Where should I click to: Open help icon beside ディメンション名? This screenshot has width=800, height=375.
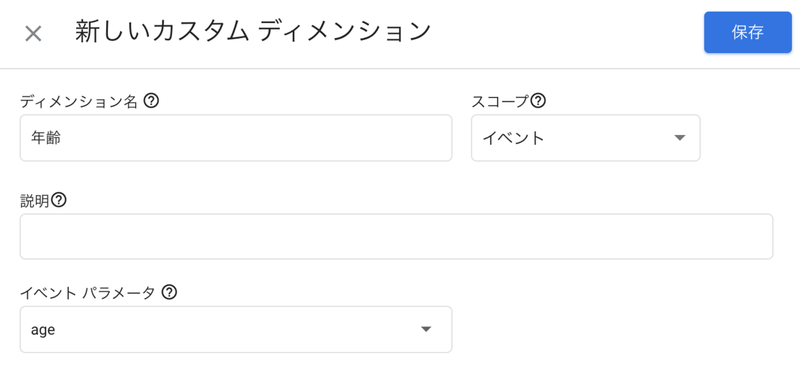(x=151, y=101)
